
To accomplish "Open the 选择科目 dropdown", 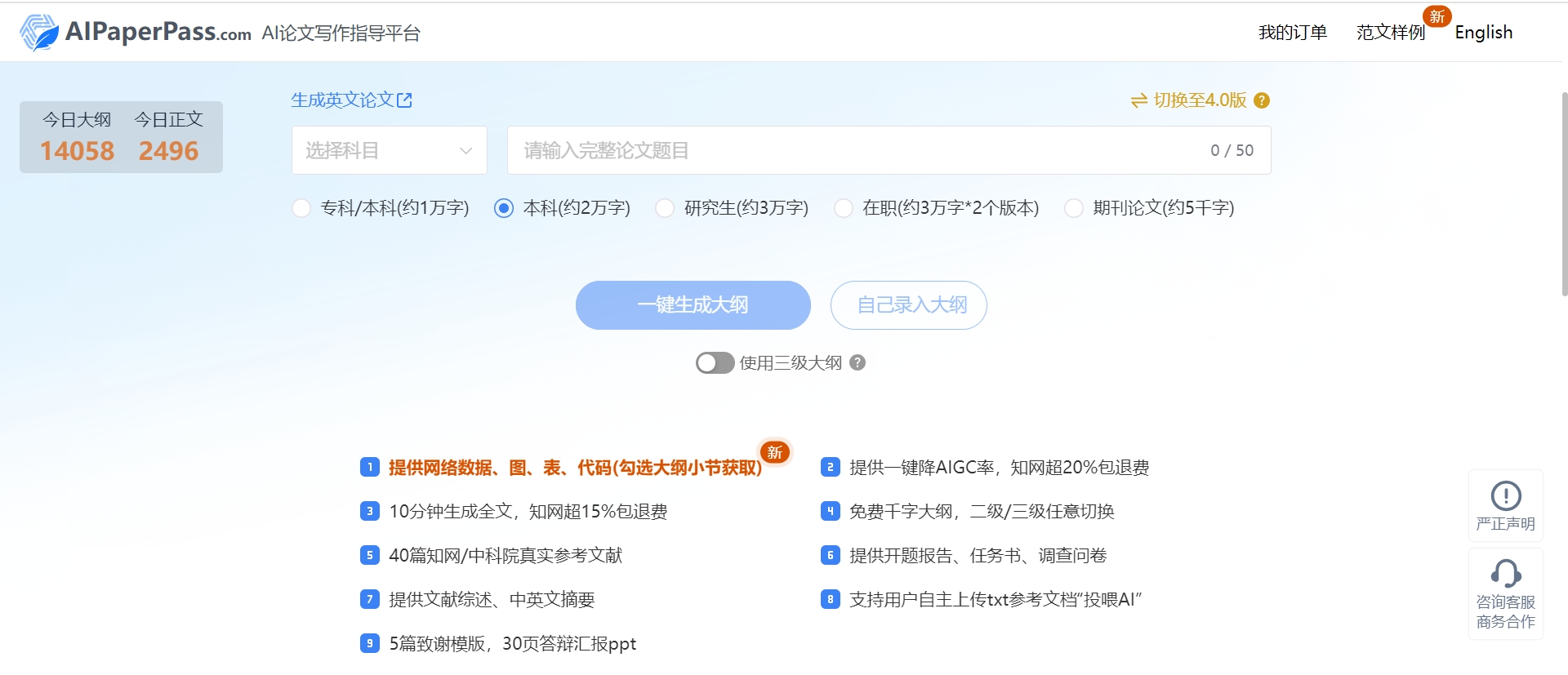I will [389, 150].
